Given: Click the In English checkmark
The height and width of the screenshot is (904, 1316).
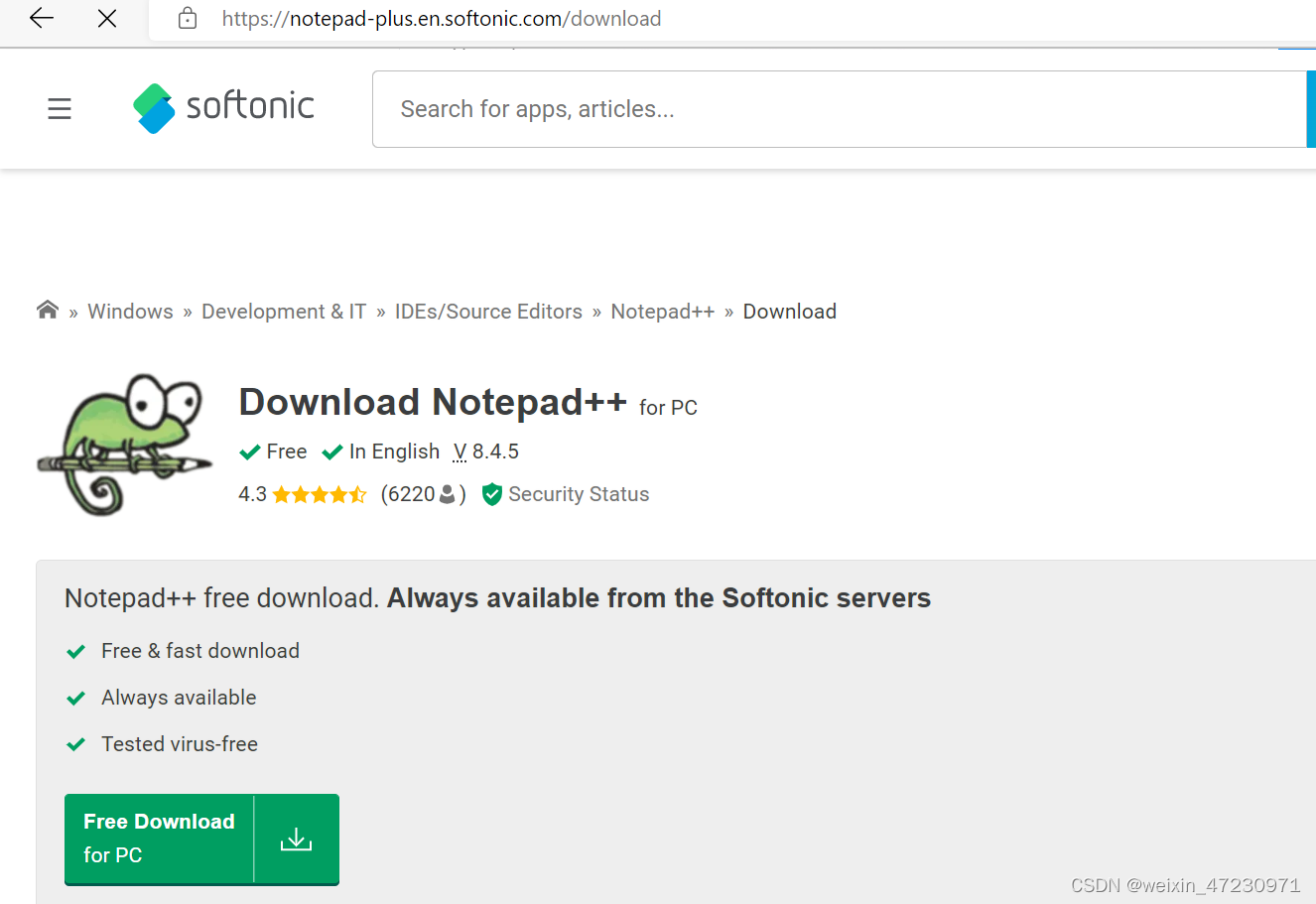Looking at the screenshot, I should 332,452.
